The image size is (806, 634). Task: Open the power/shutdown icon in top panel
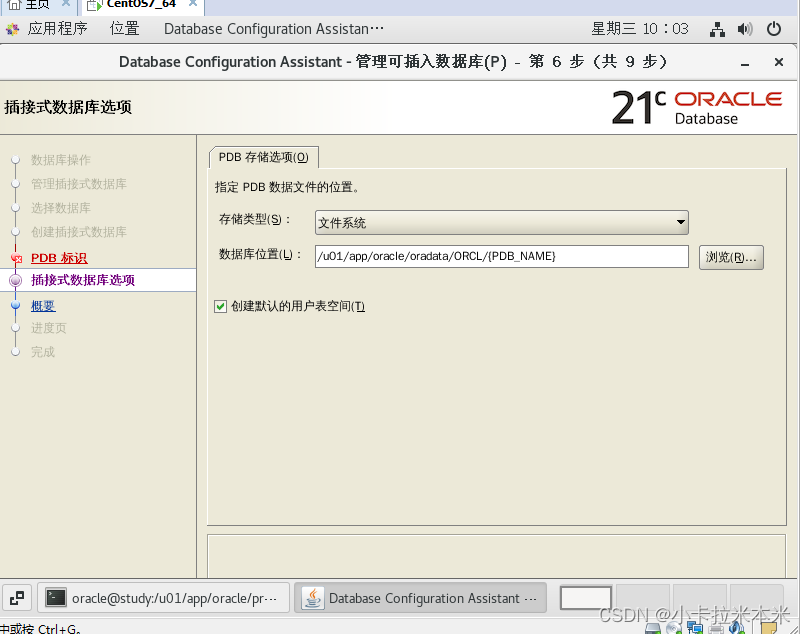coord(774,29)
